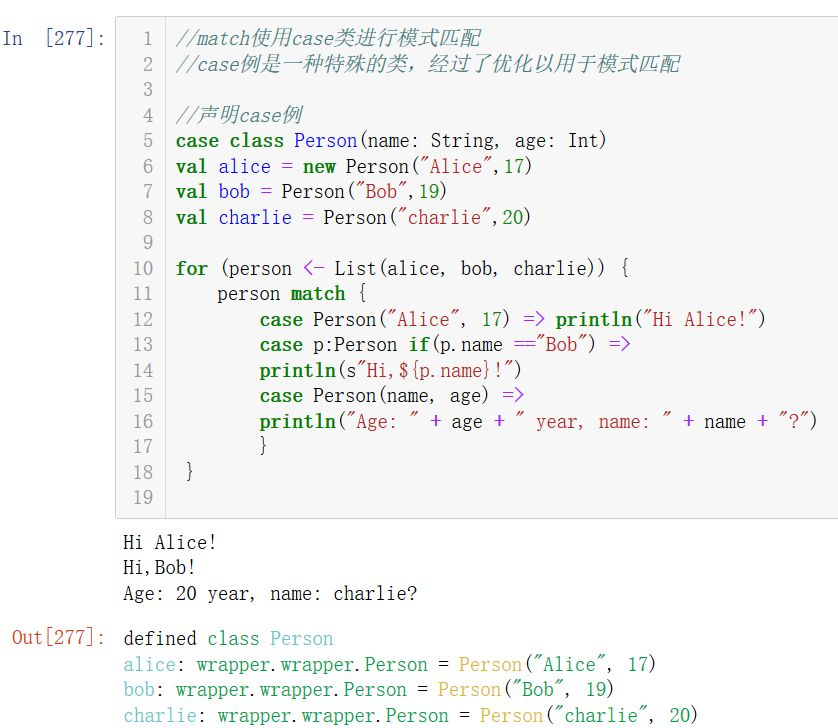Click the "Hi,Bob!" printed output line
Image resolution: width=838 pixels, height=728 pixels.
point(159,568)
